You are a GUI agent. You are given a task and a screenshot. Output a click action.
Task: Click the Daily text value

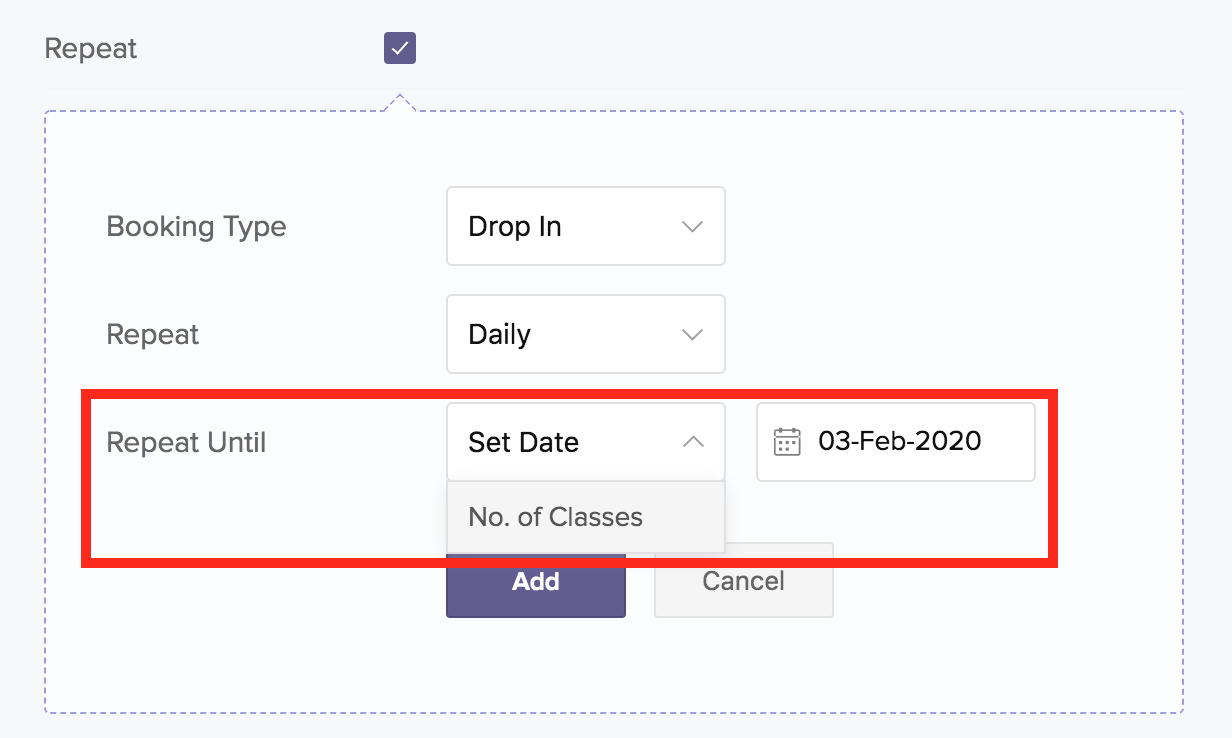[499, 335]
